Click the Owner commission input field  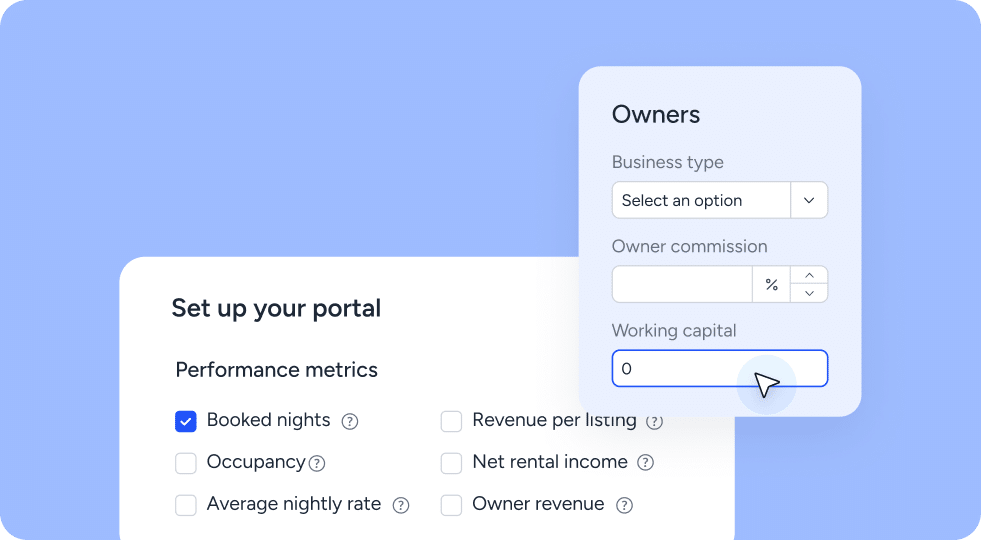[682, 285]
